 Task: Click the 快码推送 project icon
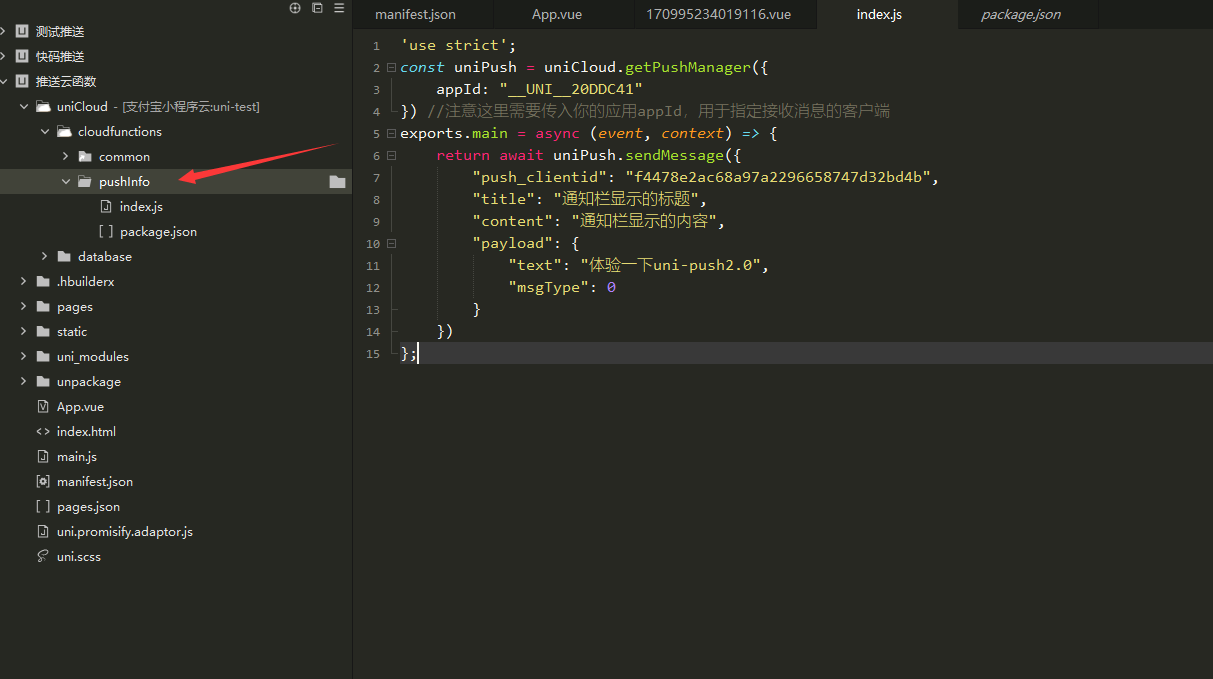tap(21, 57)
